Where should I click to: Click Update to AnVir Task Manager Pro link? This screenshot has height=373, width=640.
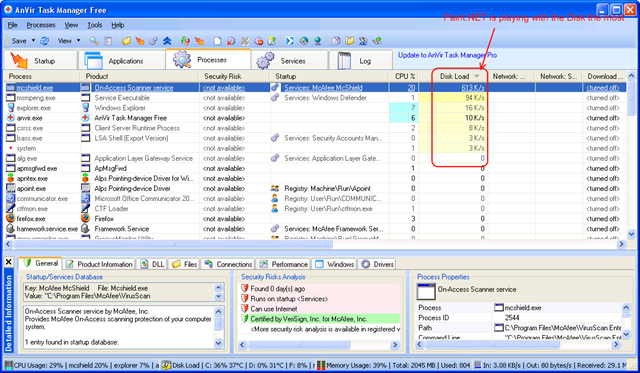coord(447,55)
